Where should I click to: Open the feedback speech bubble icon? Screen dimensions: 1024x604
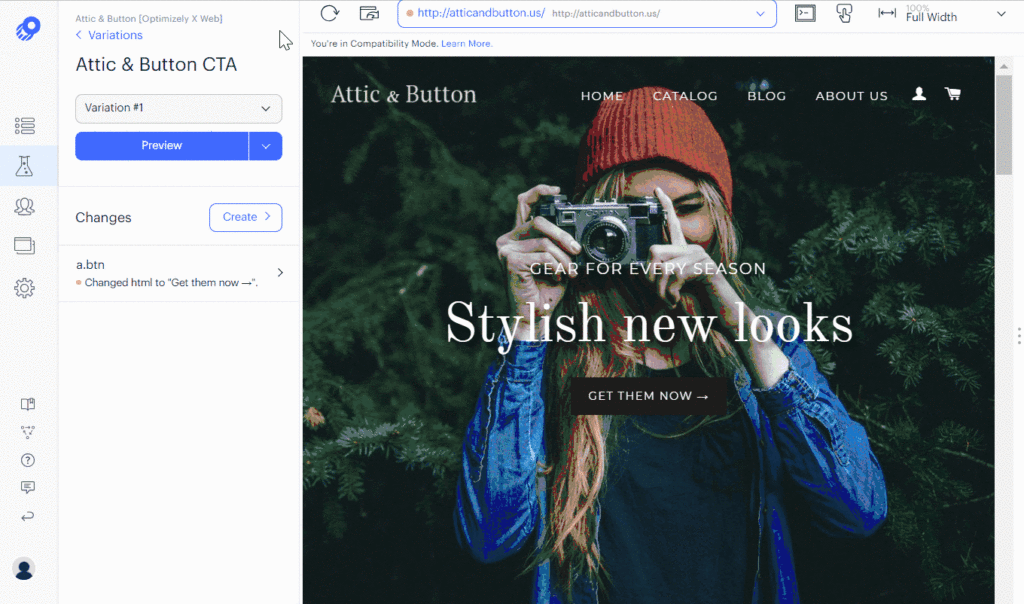(x=27, y=488)
